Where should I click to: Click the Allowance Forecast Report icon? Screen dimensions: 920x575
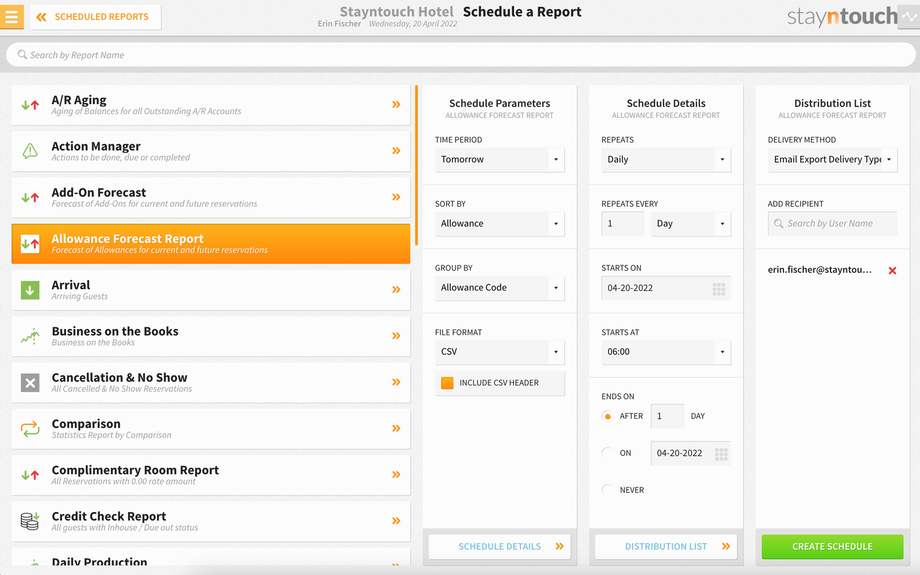pos(30,243)
